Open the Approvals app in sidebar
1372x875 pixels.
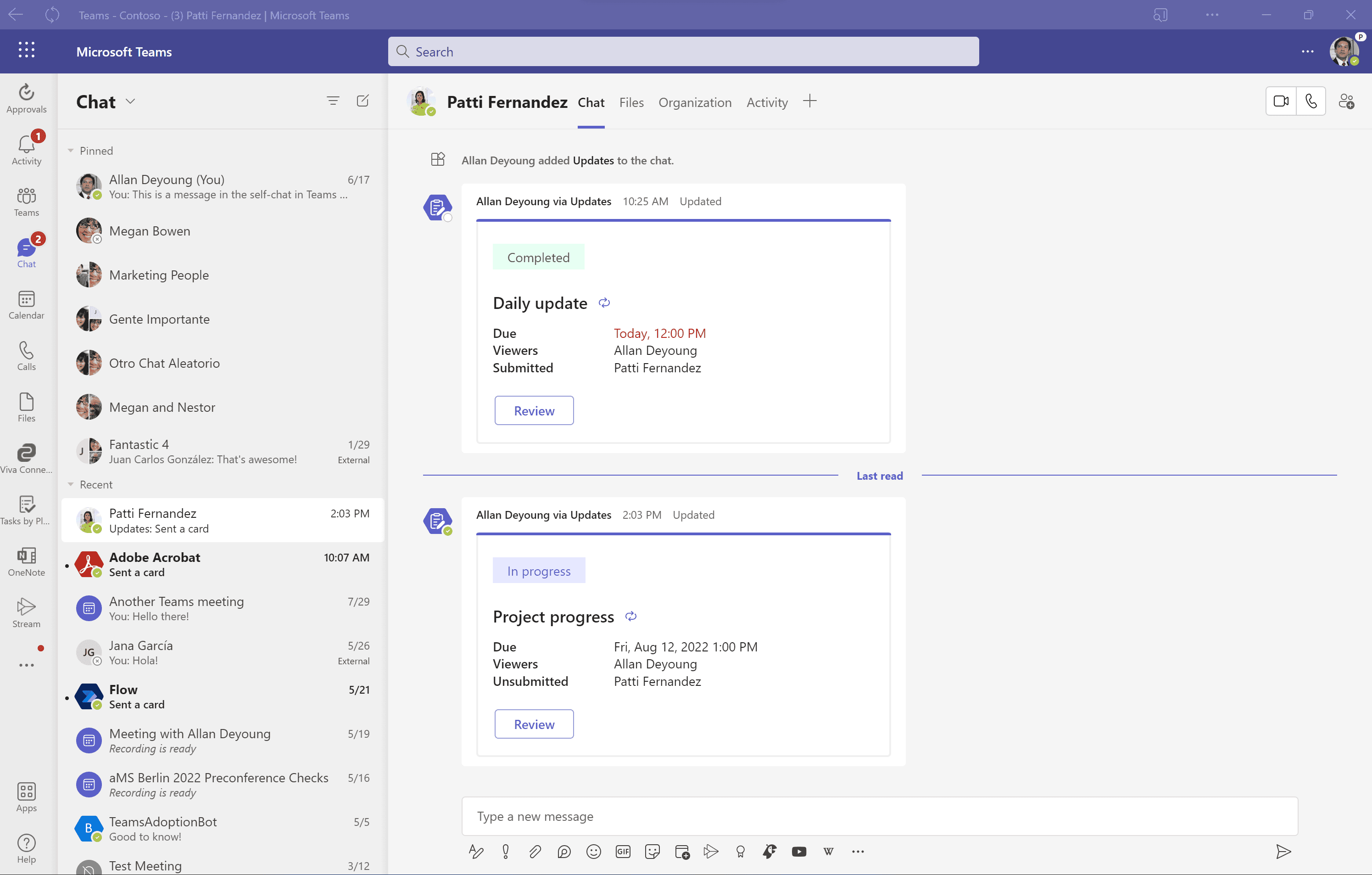26,98
